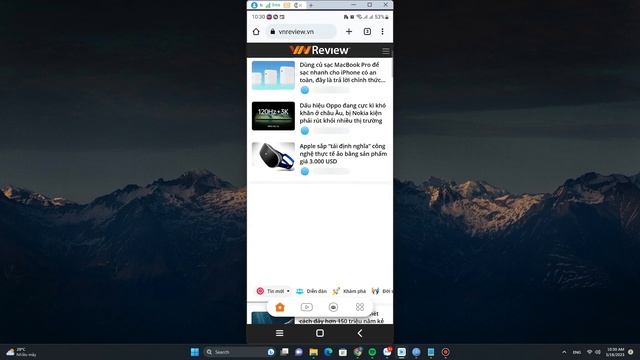This screenshot has height=360, width=640.
Task: Click the blue profile icon in the window title bar
Action: click(x=254, y=5)
